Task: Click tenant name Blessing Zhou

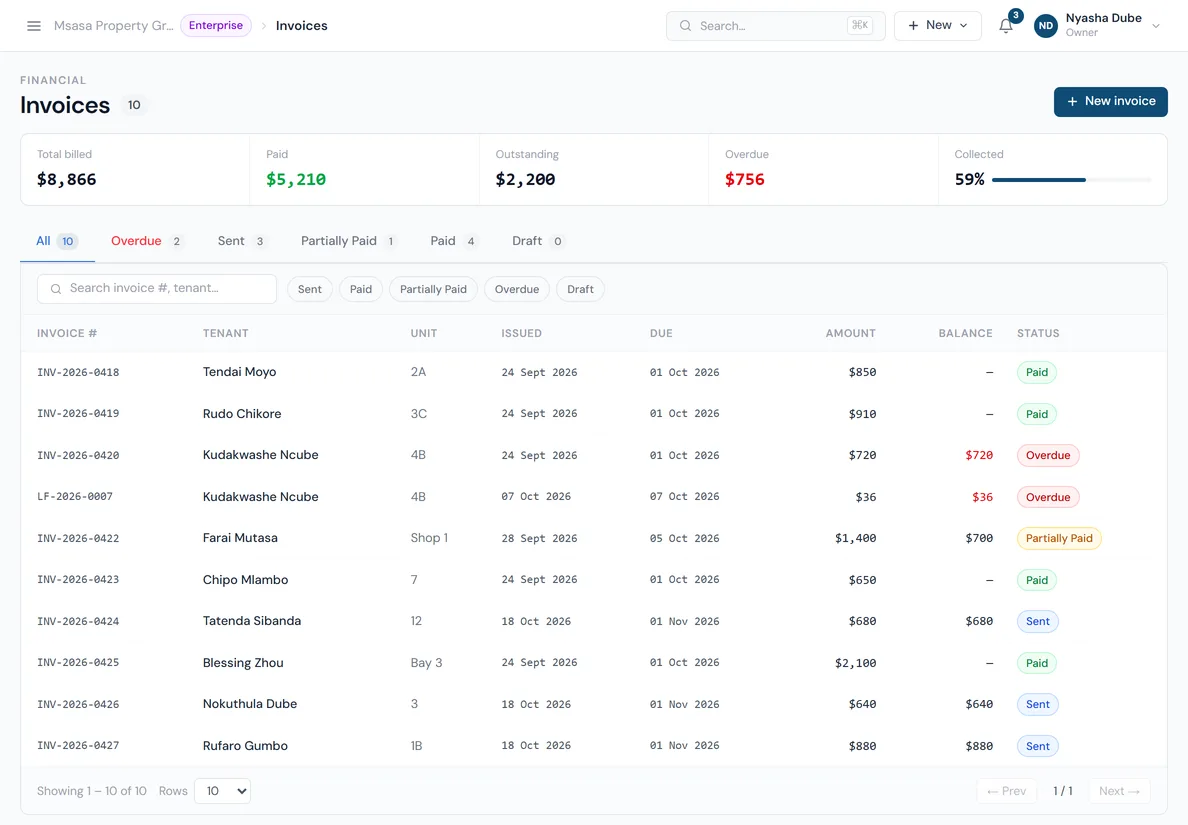Action: 243,663
